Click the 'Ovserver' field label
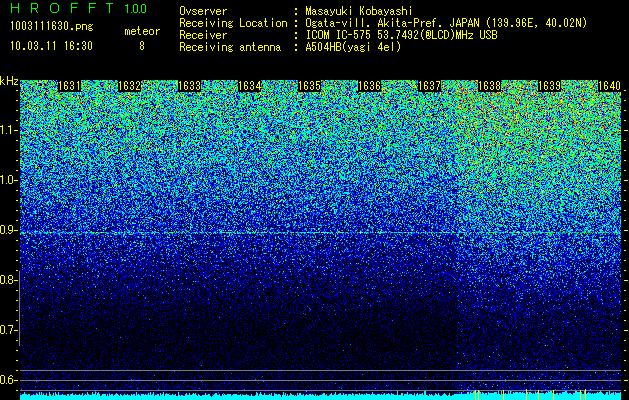The image size is (629, 400). click(203, 11)
